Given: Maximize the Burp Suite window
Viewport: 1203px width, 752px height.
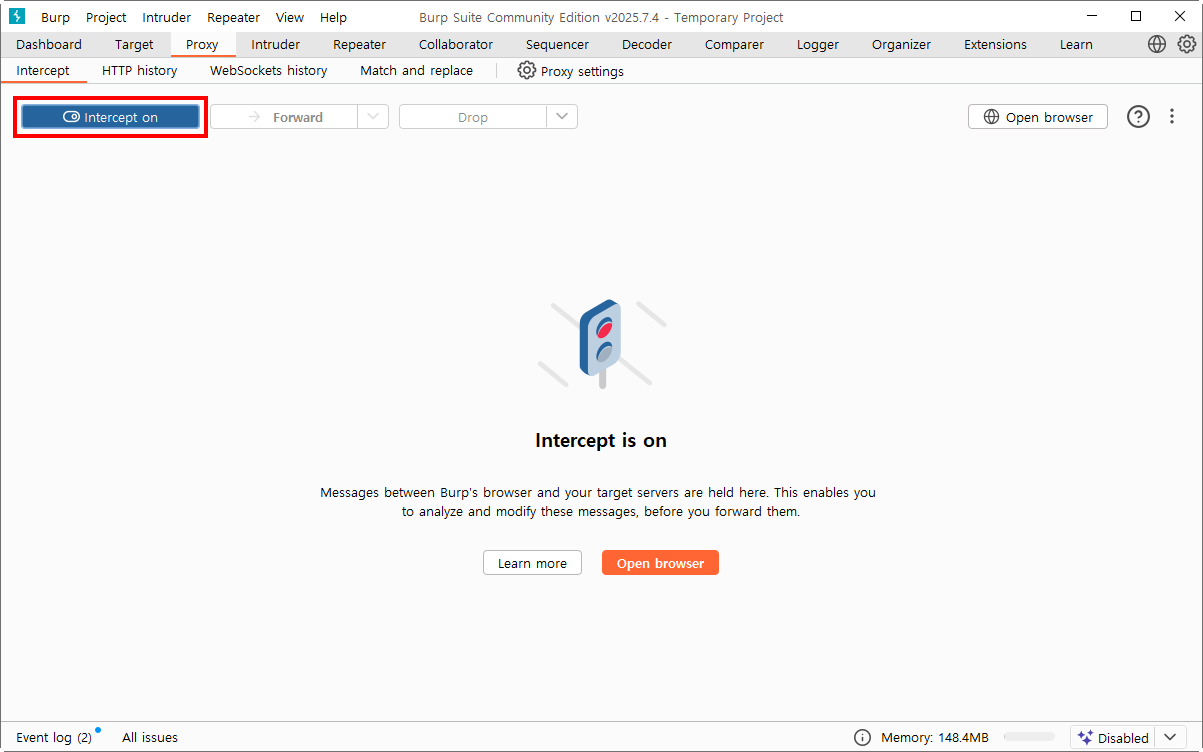Looking at the screenshot, I should point(1136,16).
